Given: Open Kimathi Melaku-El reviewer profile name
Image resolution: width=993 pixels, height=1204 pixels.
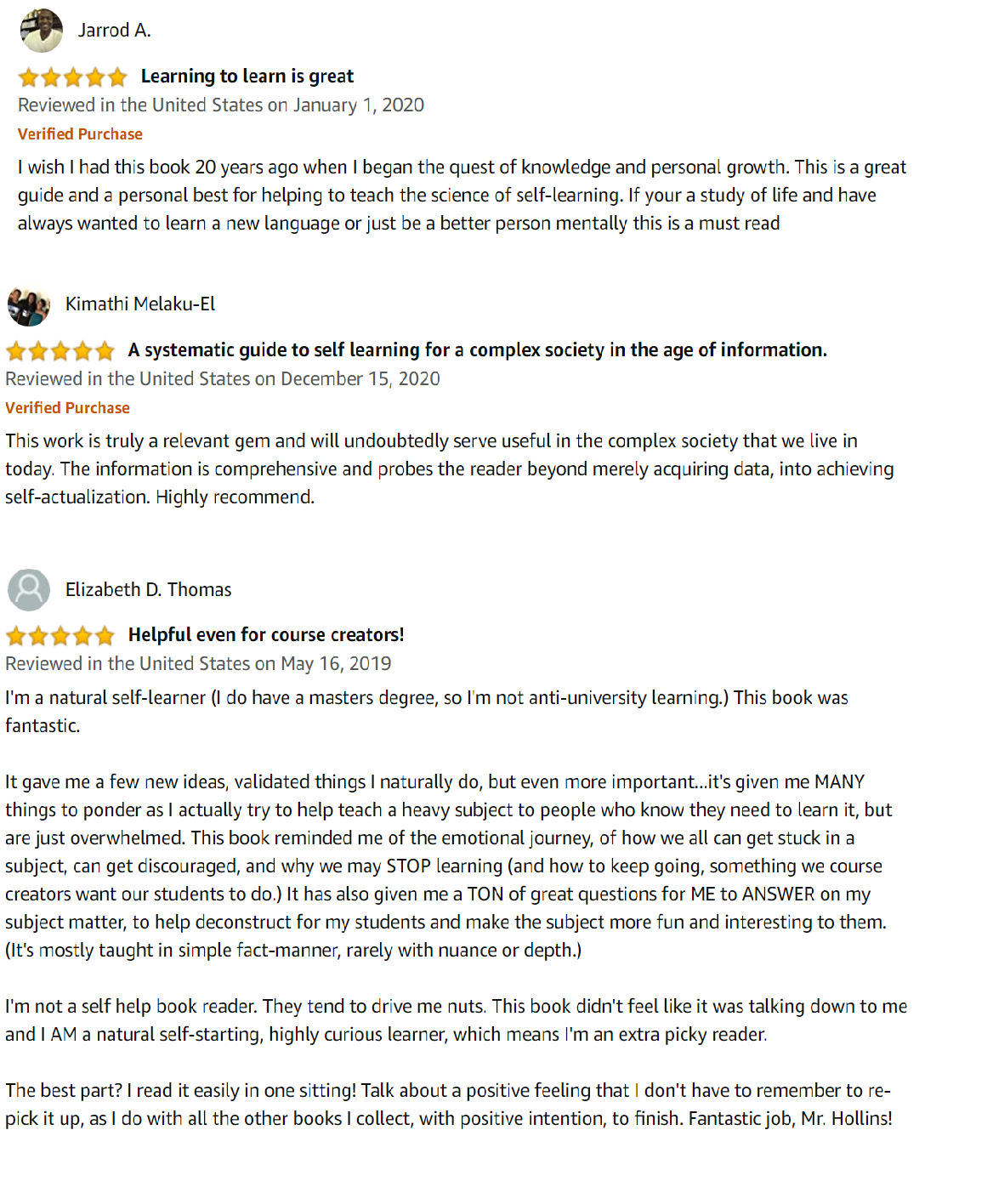Looking at the screenshot, I should coord(140,304).
